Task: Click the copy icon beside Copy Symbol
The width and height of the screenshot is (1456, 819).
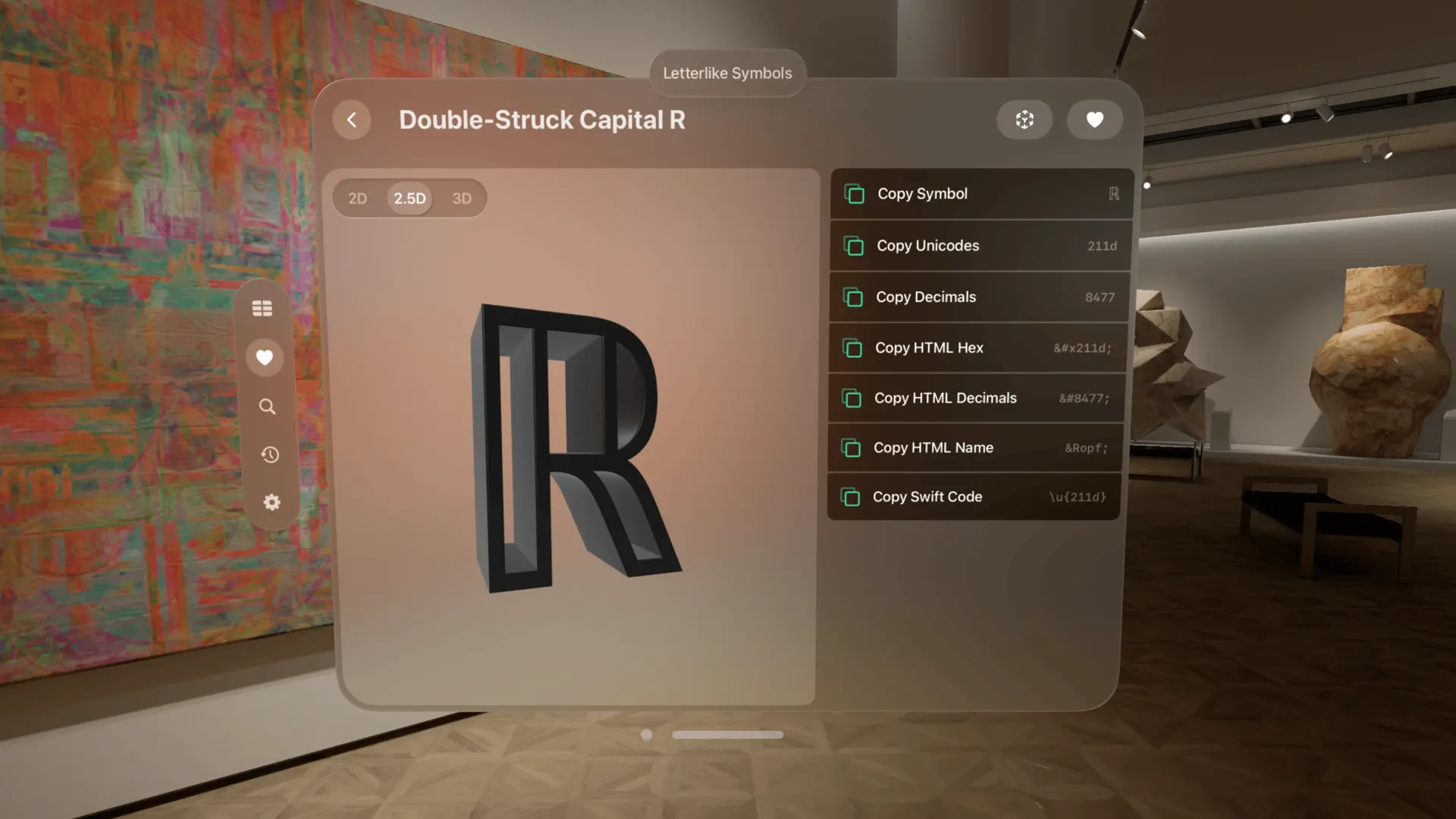Action: click(854, 193)
